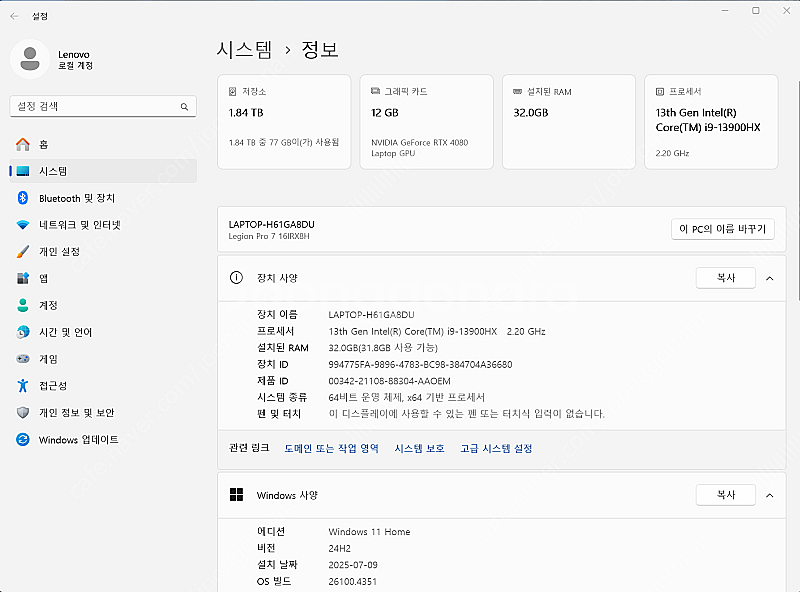
Task: Click 32.0GB(31.8GB 사용 가능) RAM value
Action: coord(383,348)
